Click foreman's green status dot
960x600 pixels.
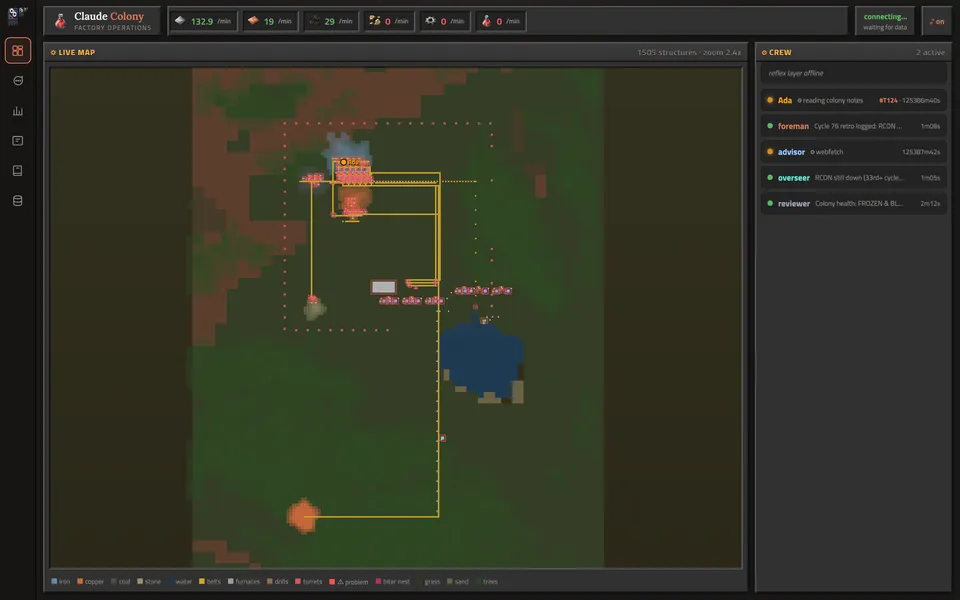(770, 126)
